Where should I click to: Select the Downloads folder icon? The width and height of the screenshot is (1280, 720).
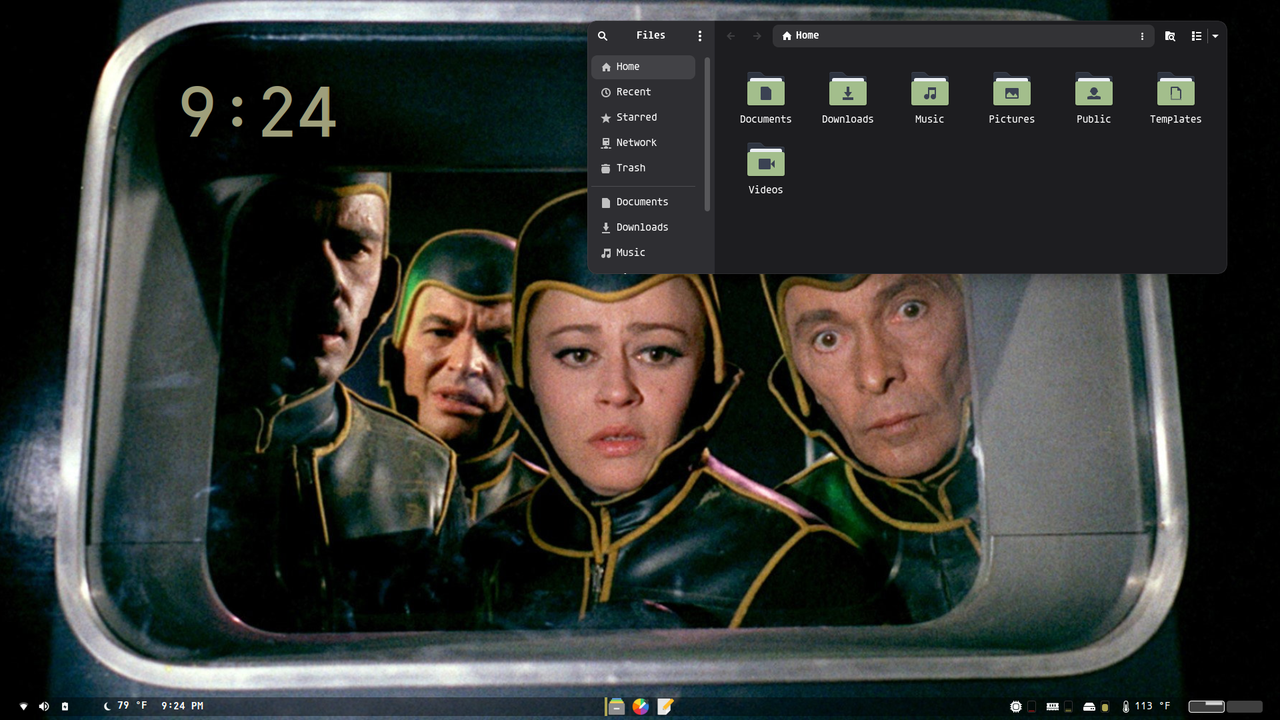coord(848,90)
